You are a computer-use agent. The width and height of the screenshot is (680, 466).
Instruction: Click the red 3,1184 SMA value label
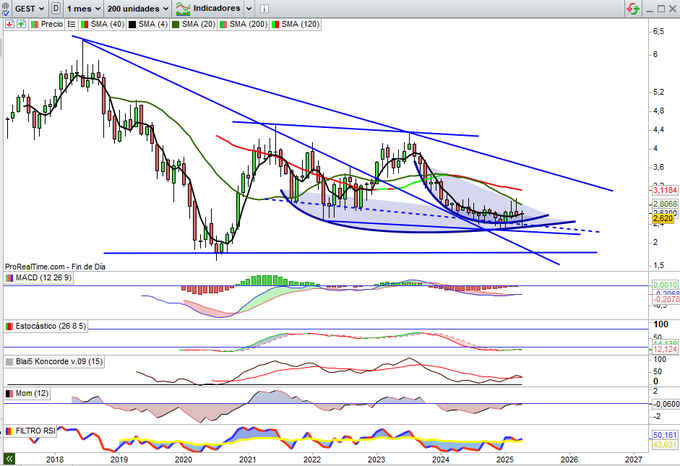point(665,190)
